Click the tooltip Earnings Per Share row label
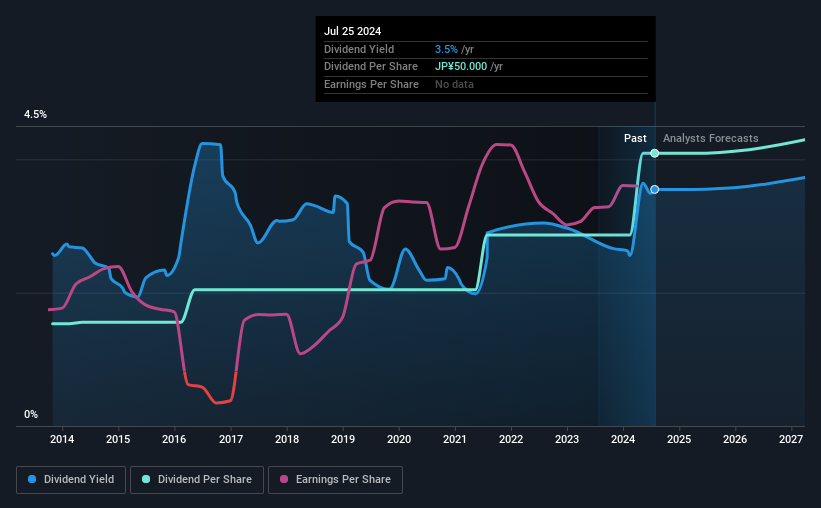The image size is (821, 508). pyautogui.click(x=371, y=84)
